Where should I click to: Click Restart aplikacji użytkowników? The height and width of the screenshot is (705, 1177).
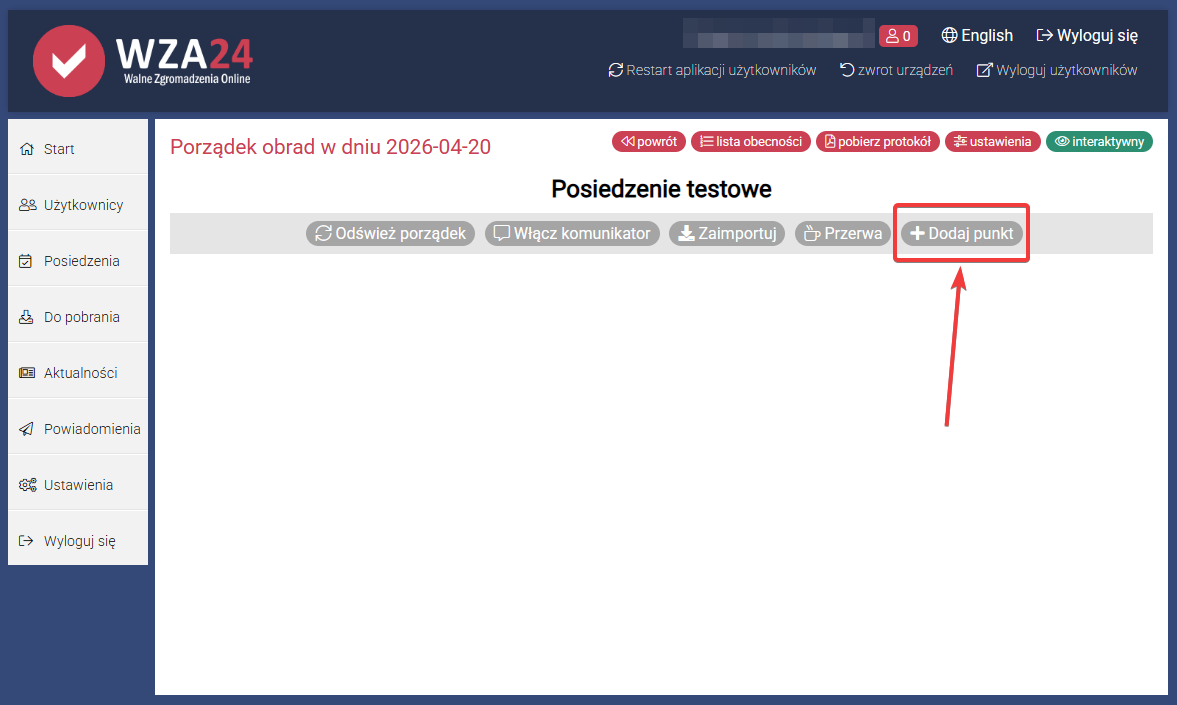[712, 70]
